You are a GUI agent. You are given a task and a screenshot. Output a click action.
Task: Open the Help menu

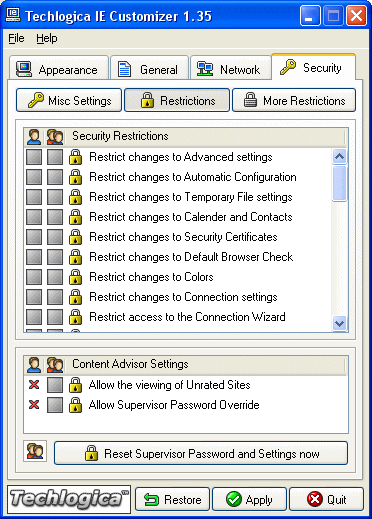(x=47, y=38)
